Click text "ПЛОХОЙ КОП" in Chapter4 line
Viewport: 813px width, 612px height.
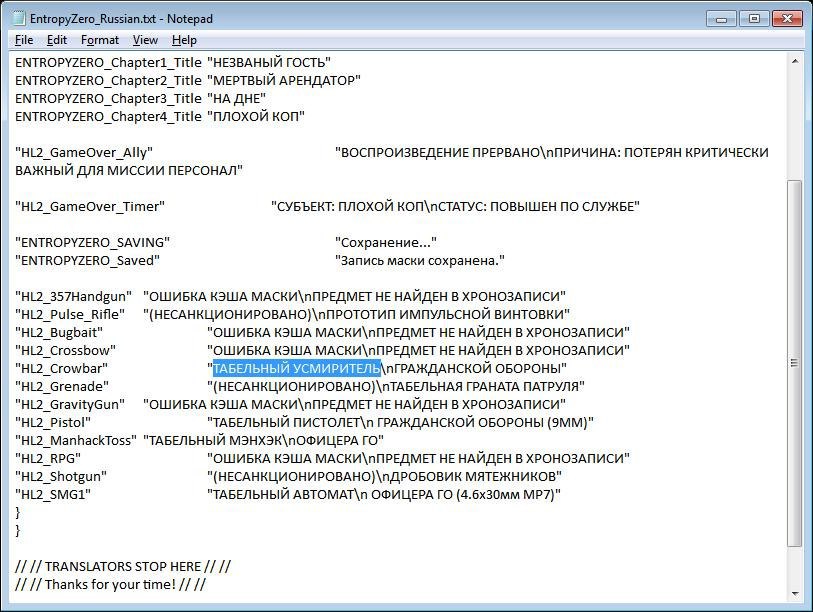[256, 117]
